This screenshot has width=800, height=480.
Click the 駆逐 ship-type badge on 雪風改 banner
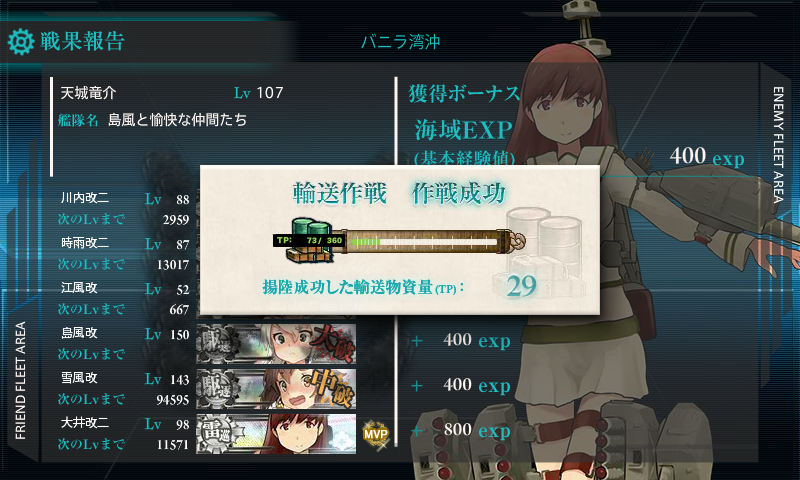pos(218,389)
